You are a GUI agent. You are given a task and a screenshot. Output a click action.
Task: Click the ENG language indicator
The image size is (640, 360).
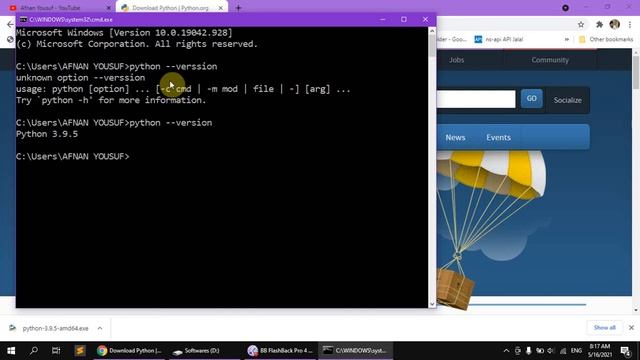(576, 351)
